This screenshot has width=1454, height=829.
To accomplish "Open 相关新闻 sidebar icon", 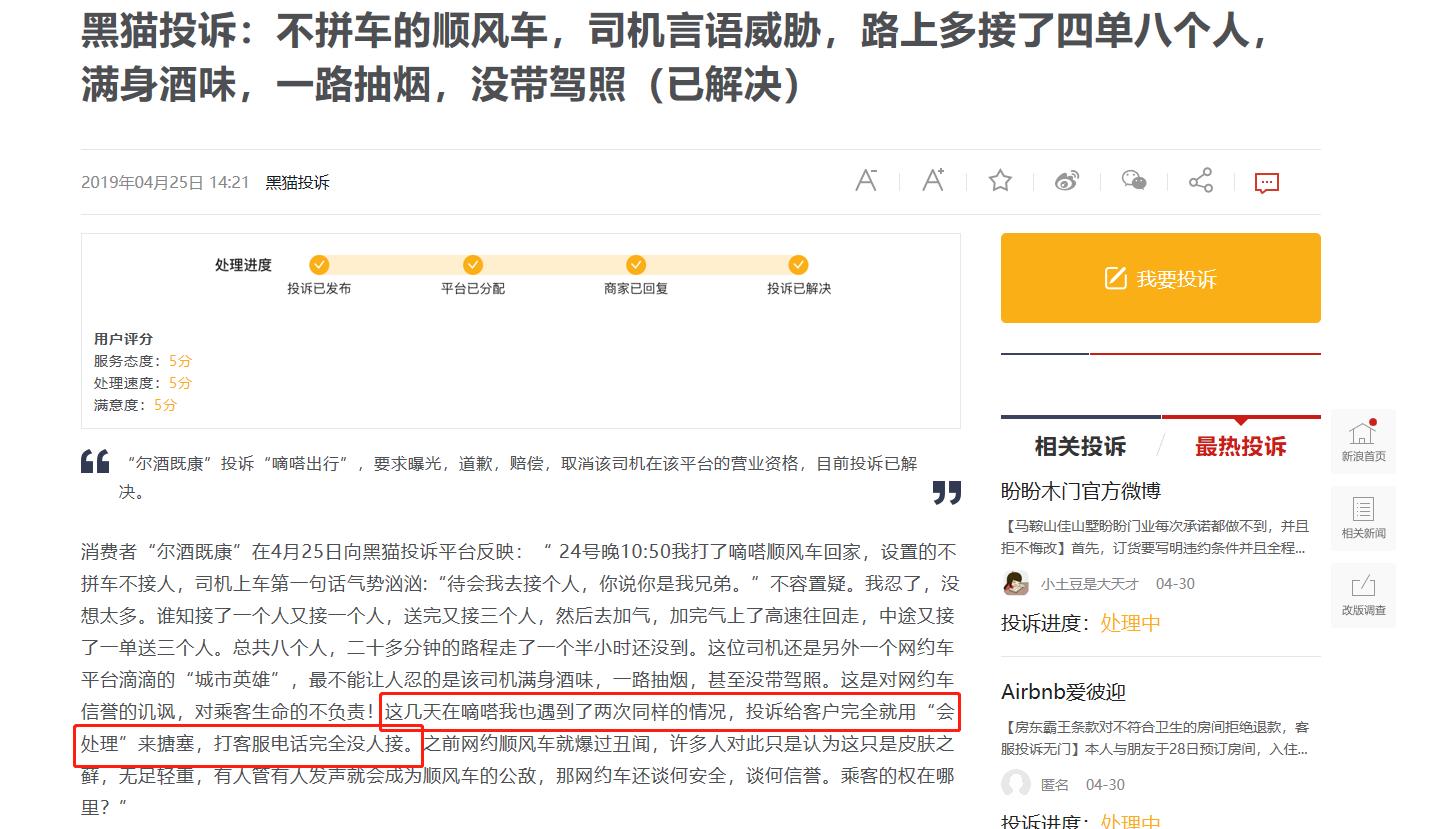I will [x=1363, y=518].
